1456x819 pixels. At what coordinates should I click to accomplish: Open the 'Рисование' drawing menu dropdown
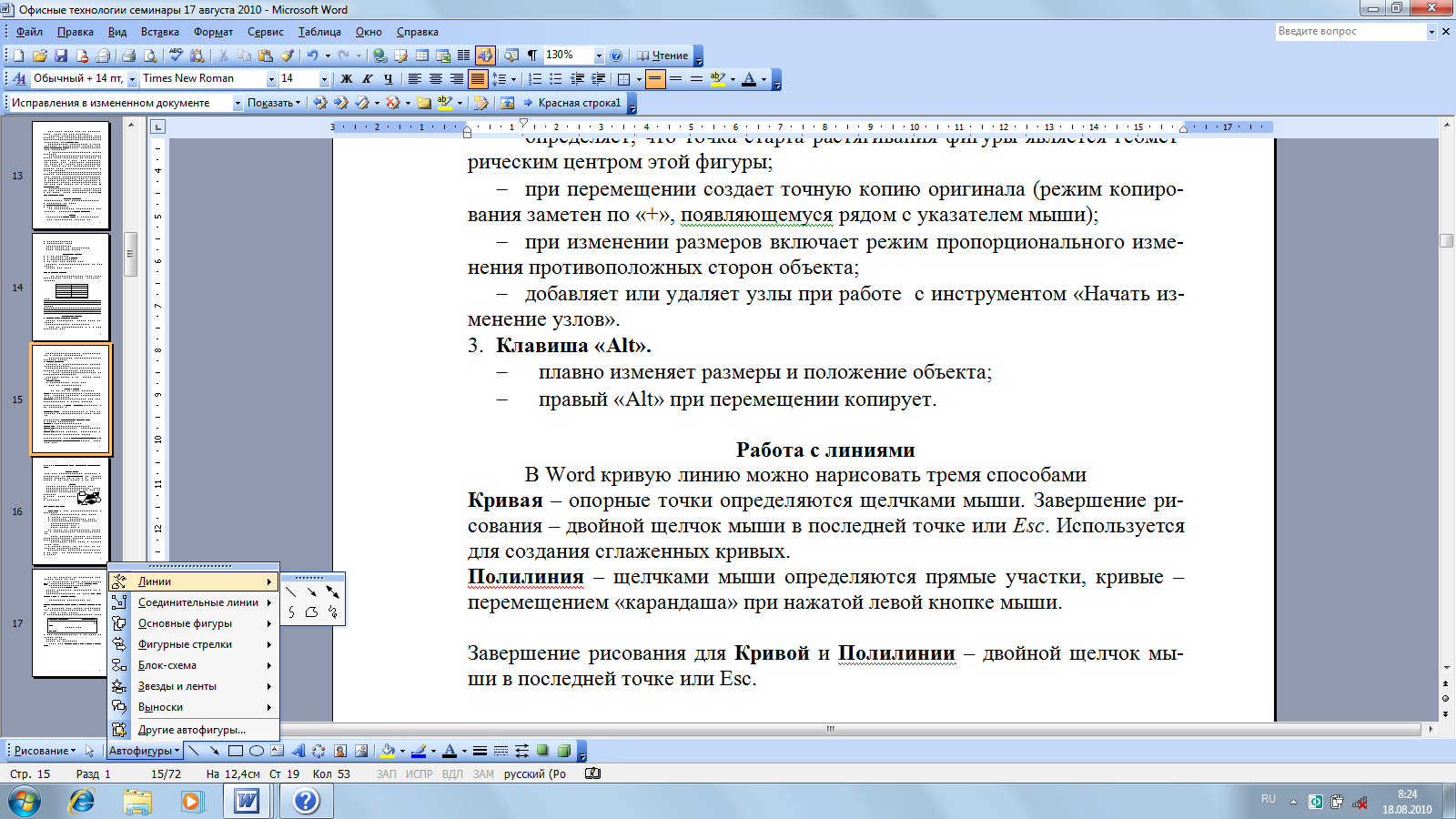45,751
